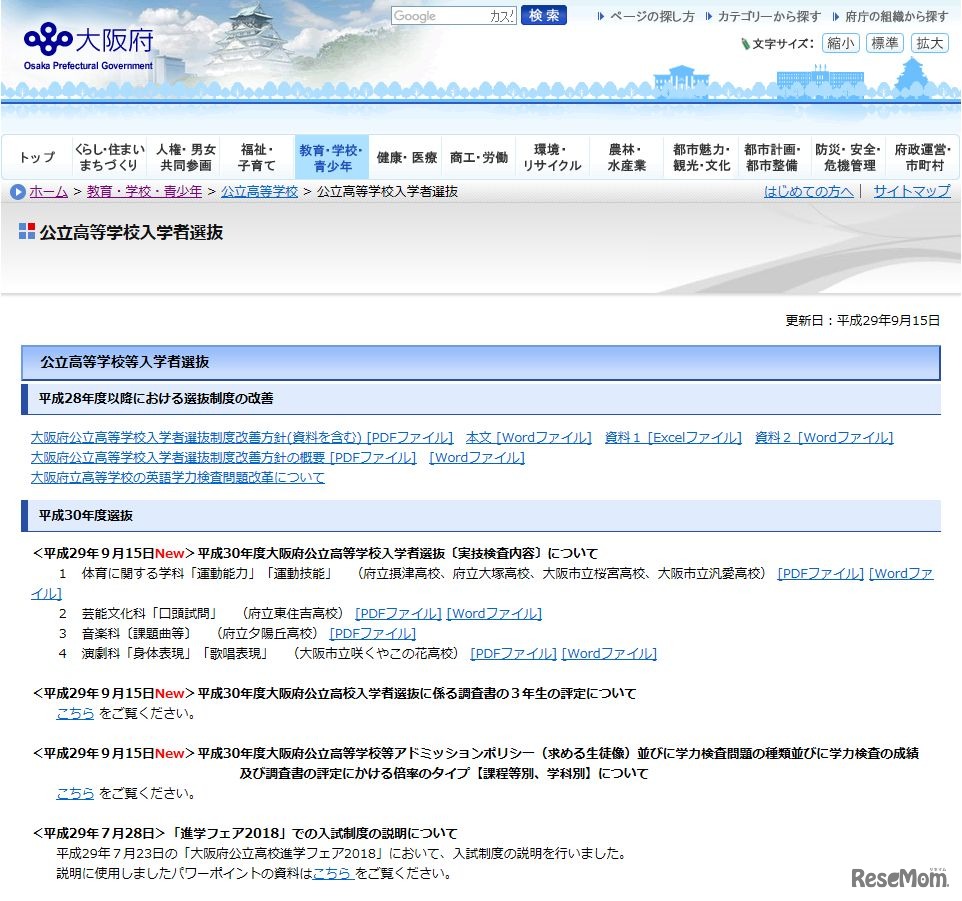This screenshot has width=962, height=901.
Task: Enlarge text with the 拡大 button
Action: 928,43
